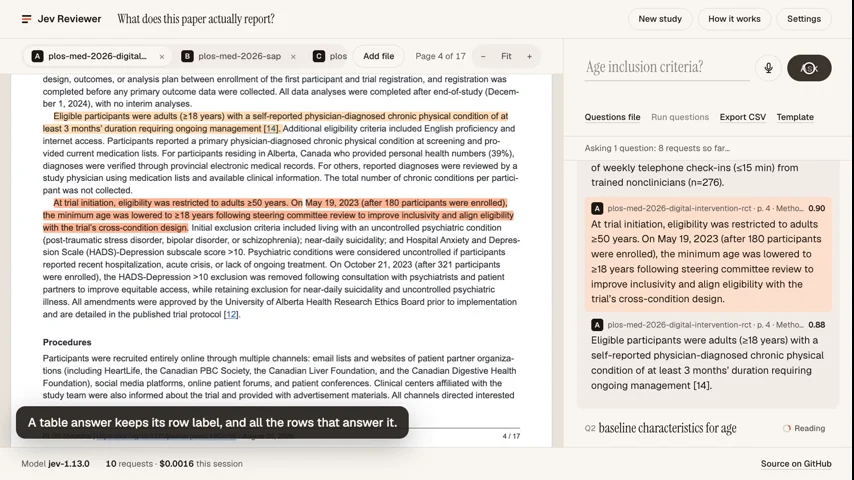Open How it works
The height and width of the screenshot is (480, 854).
tap(734, 19)
